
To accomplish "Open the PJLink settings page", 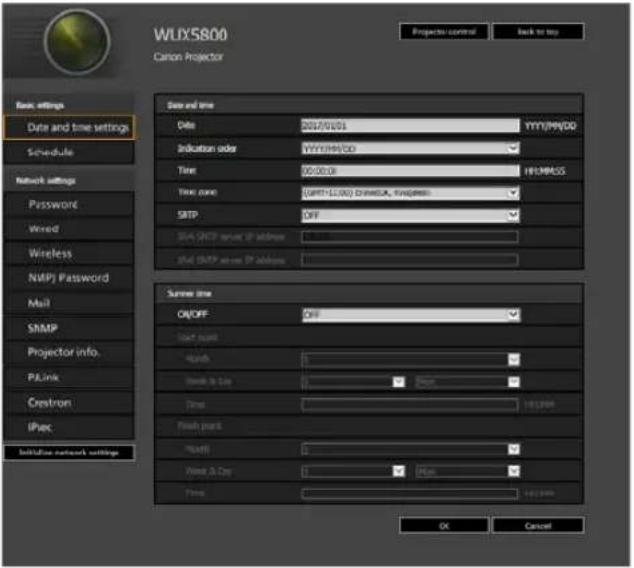I will click(69, 377).
